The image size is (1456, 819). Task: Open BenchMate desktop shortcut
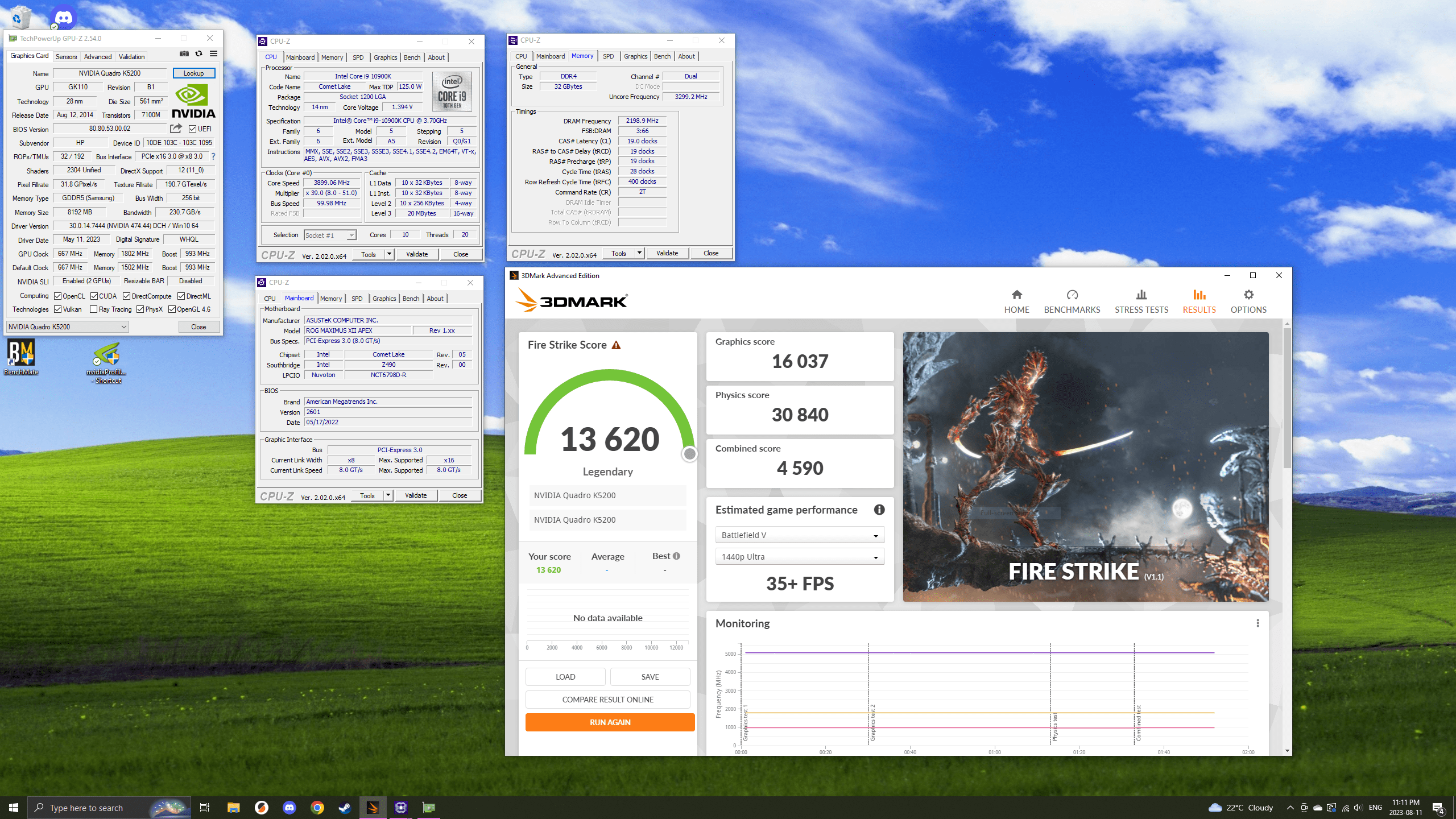pos(21,357)
